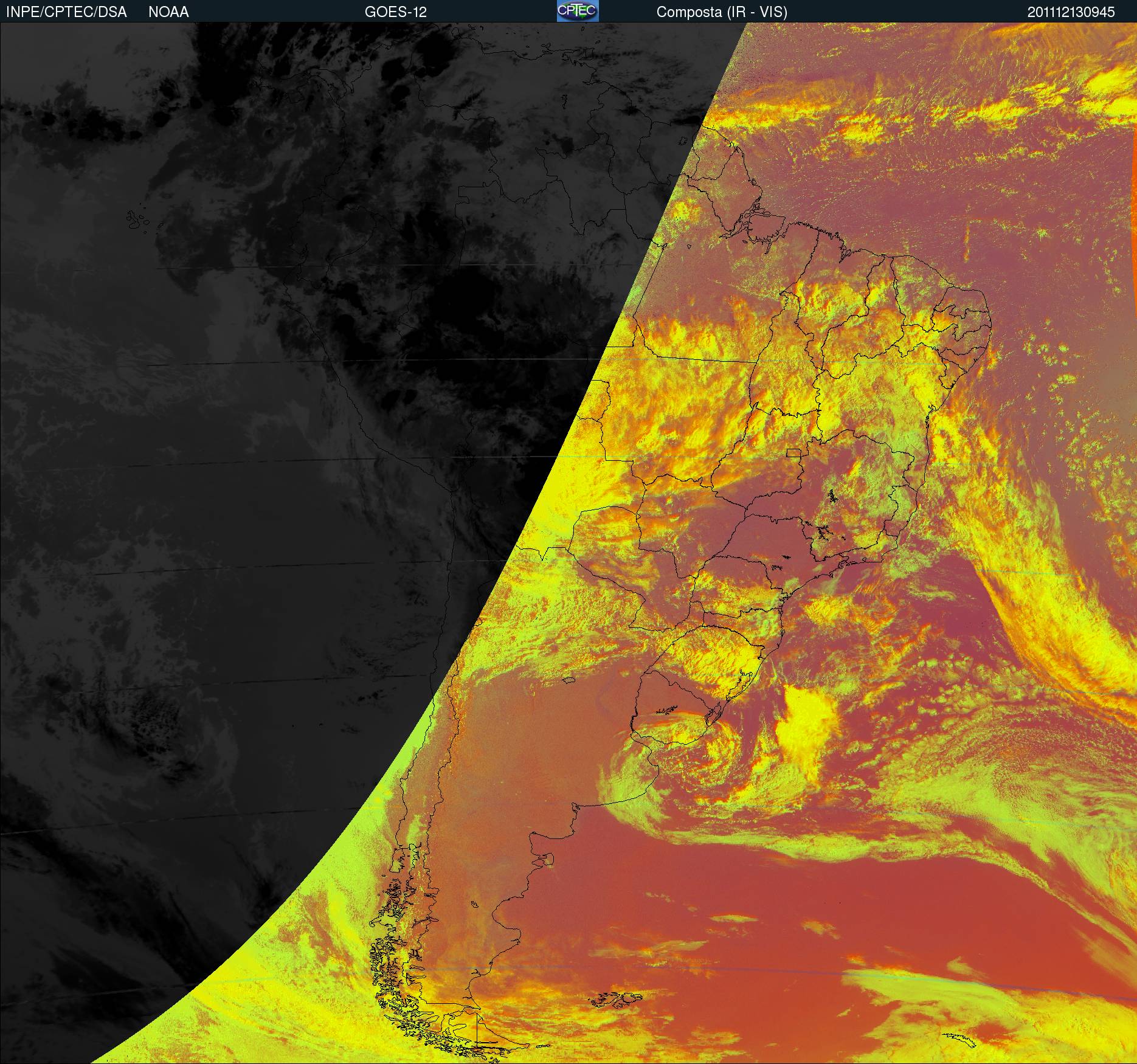Click the 201112130945 timestamp

(x=1071, y=12)
